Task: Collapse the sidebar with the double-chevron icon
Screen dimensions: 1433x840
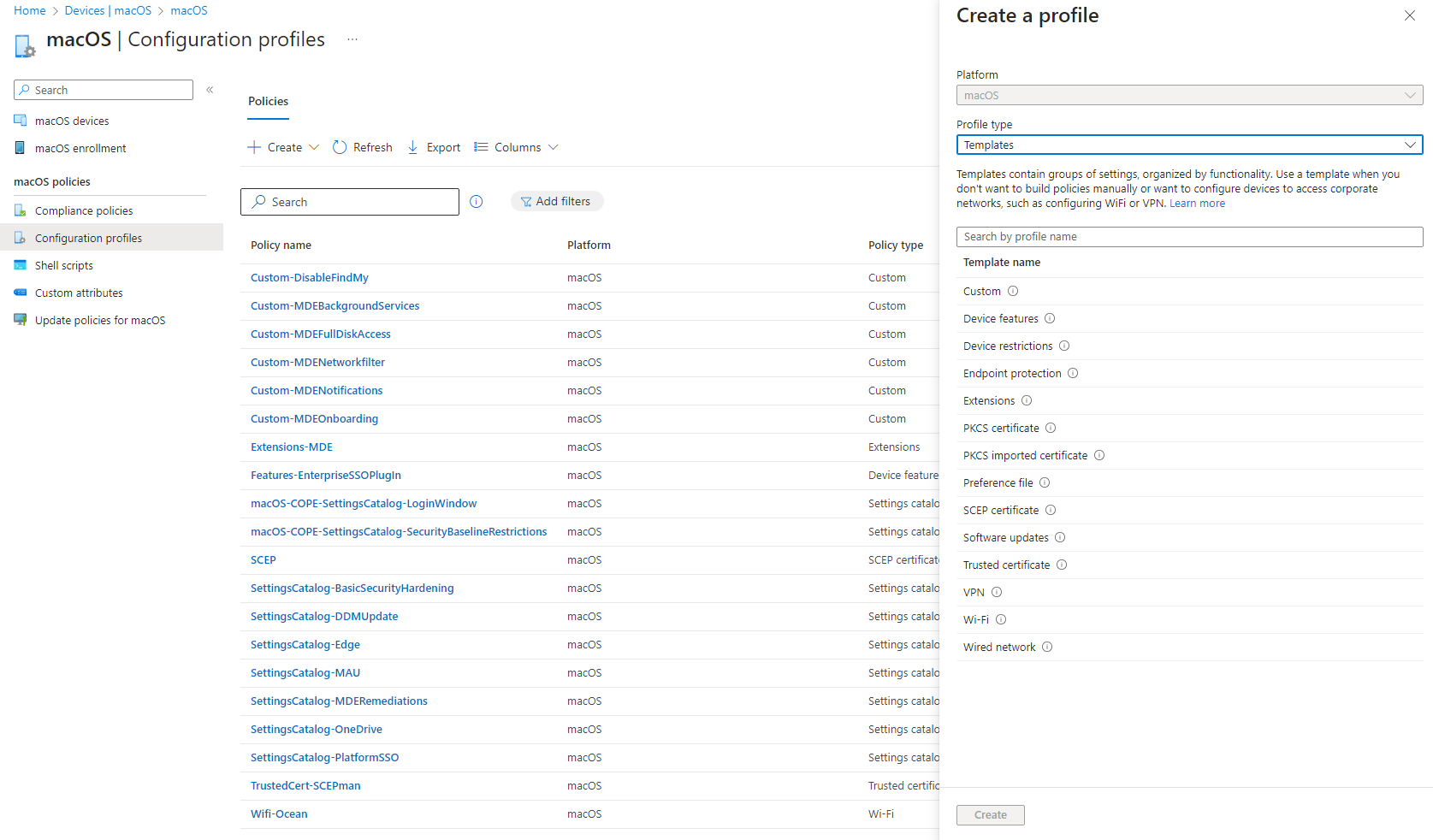Action: [x=210, y=90]
